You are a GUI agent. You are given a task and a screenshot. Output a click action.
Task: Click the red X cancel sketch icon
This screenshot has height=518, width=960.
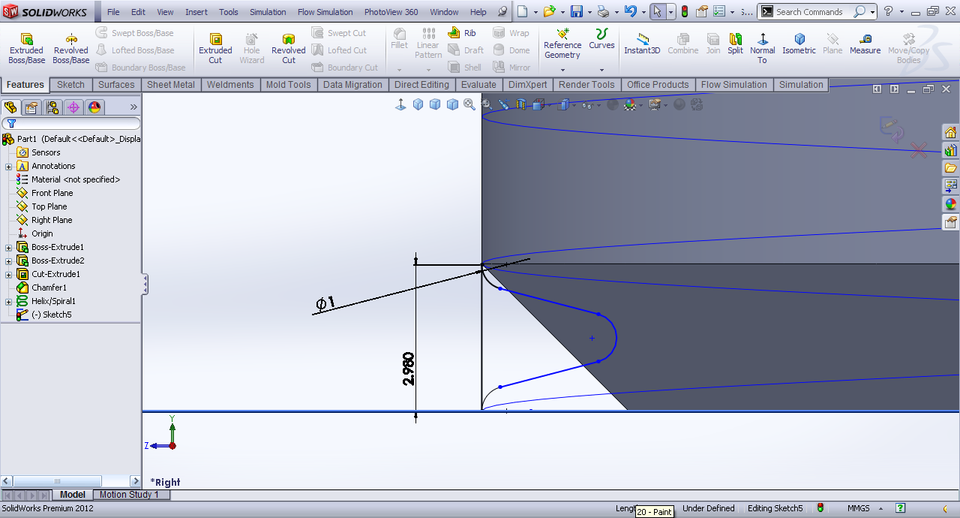[x=918, y=150]
